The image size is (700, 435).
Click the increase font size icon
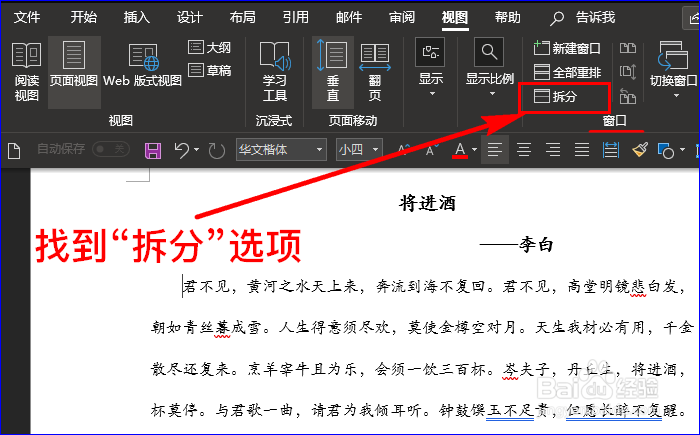404,150
